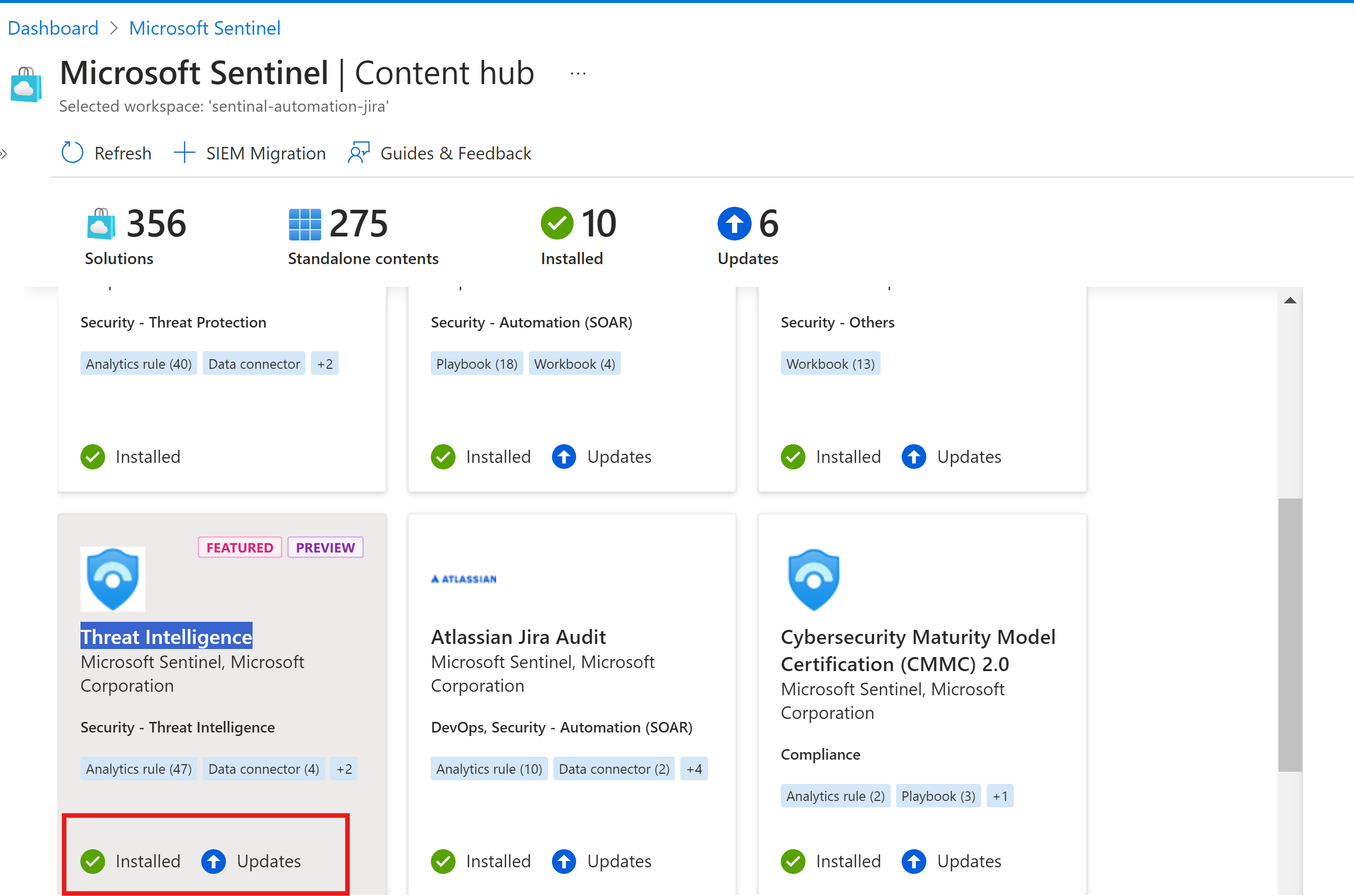Open the Cybersecurity Maturity Model Certification solution
Screen dimensions: 1354x896
click(x=918, y=650)
